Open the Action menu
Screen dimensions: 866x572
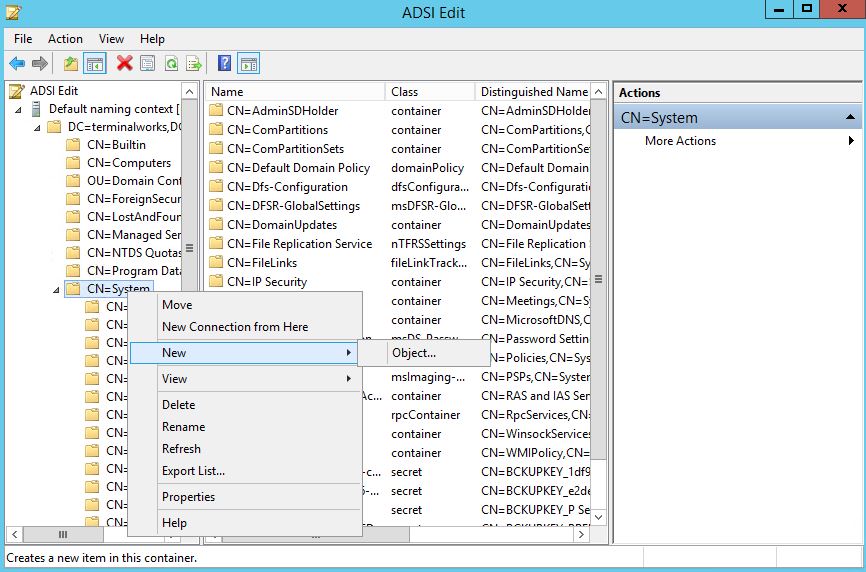click(65, 39)
